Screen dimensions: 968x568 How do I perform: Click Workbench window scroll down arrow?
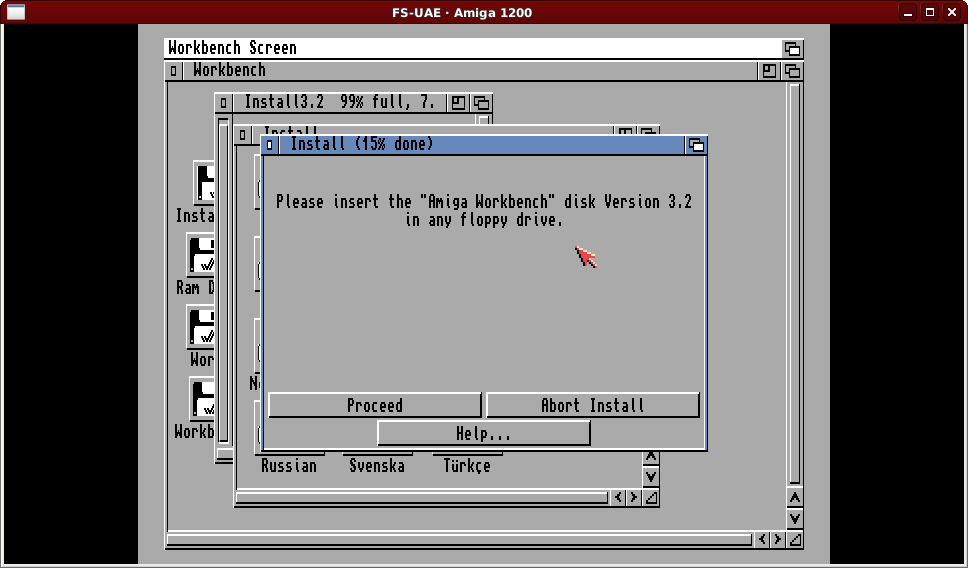coord(795,519)
